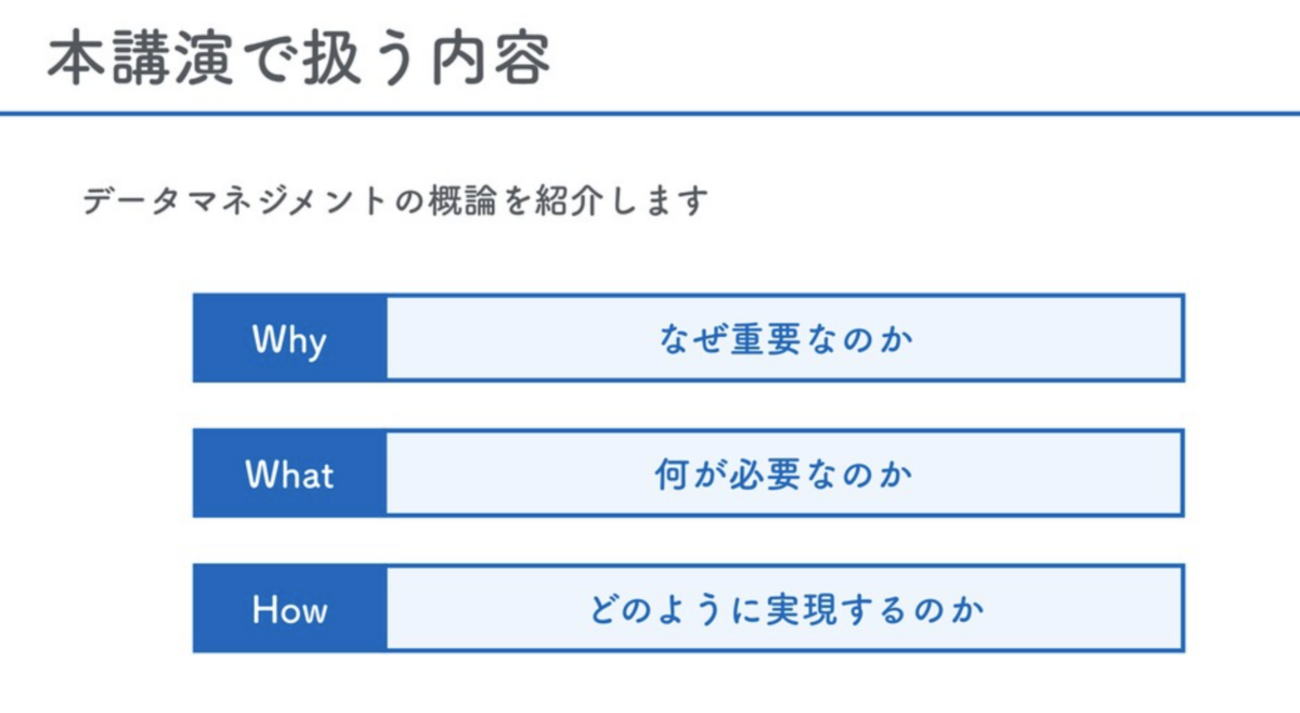Select the dark blue How label
Screen dimensions: 1300x713
point(289,609)
